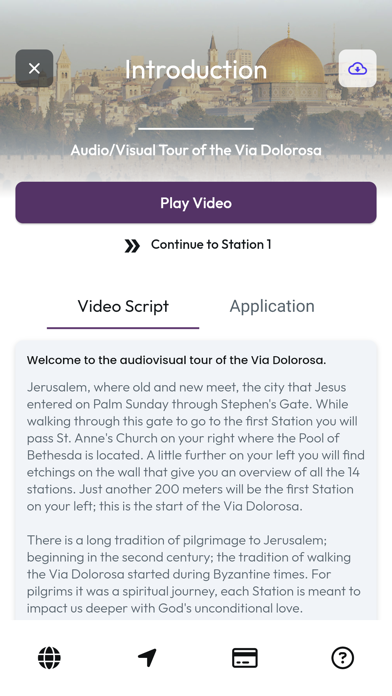Tap the Audio/Visual Tour subtitle
This screenshot has width=392, height=696.
(196, 150)
